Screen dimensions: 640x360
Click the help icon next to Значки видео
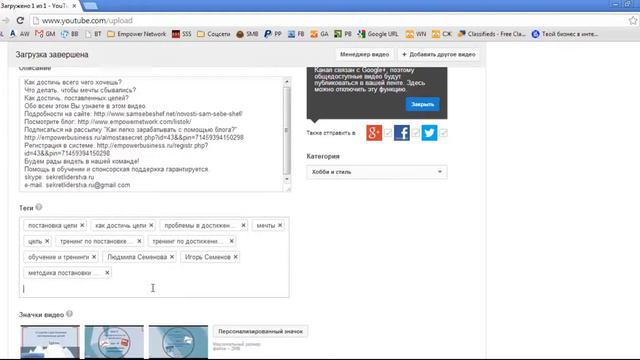[x=69, y=314]
